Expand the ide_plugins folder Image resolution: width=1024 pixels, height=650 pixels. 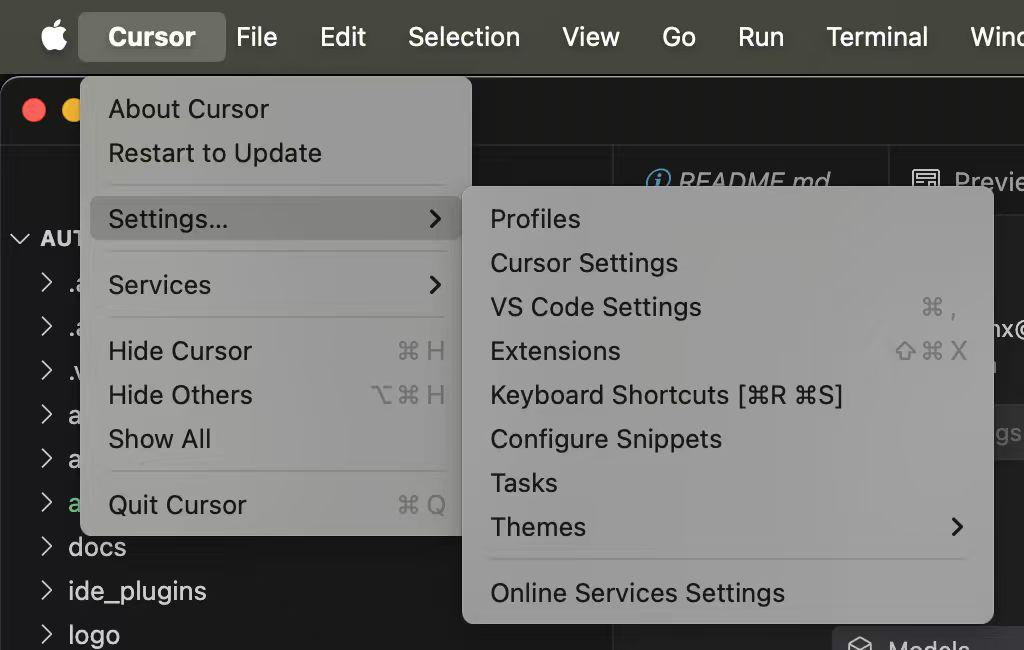coord(136,591)
